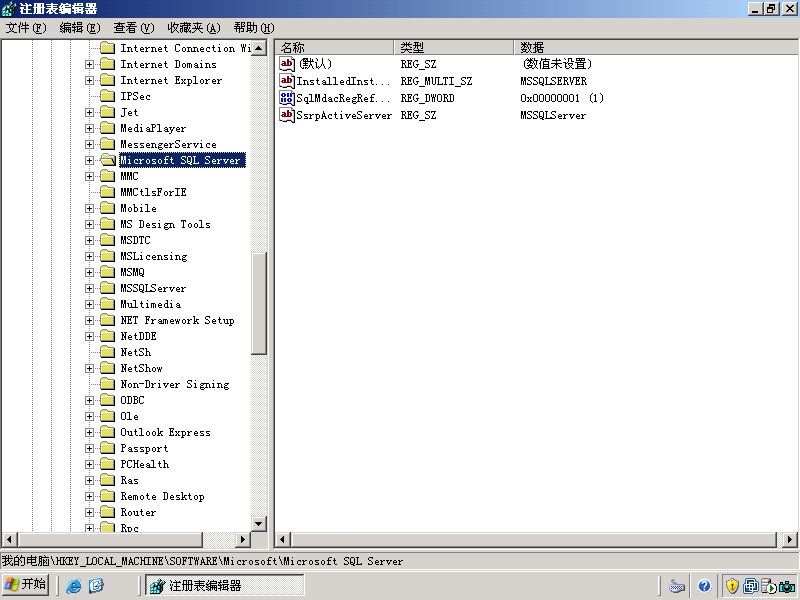The height and width of the screenshot is (600, 800).
Task: Click REG_MULTI_SZ type cell
Action: tap(436, 81)
